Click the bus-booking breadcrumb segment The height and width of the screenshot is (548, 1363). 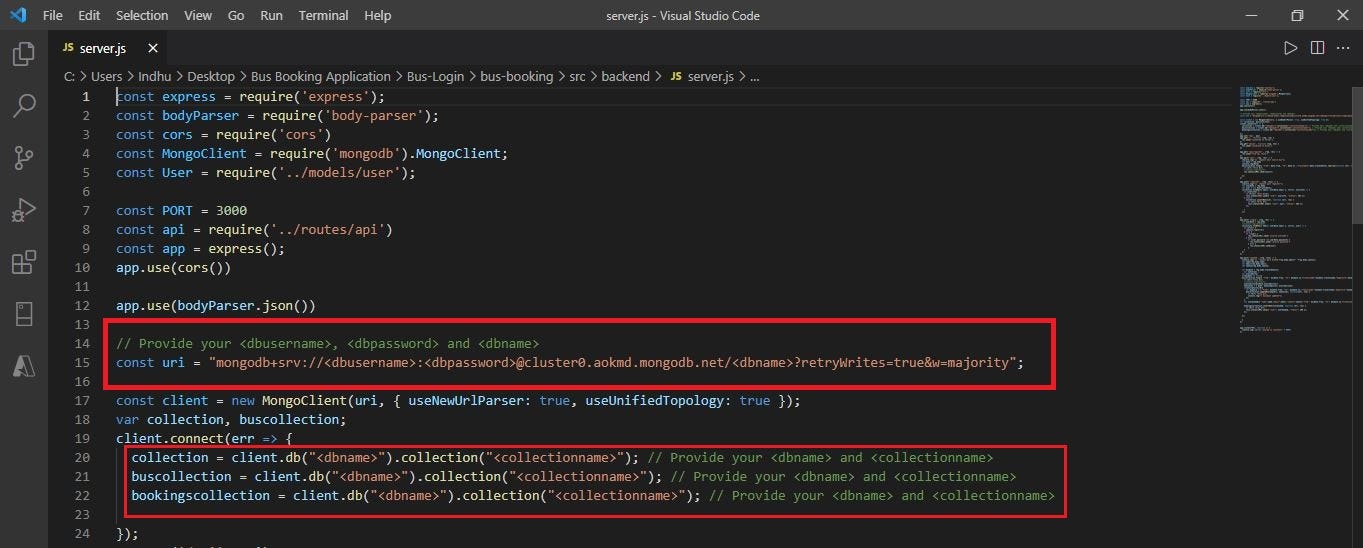(x=516, y=76)
